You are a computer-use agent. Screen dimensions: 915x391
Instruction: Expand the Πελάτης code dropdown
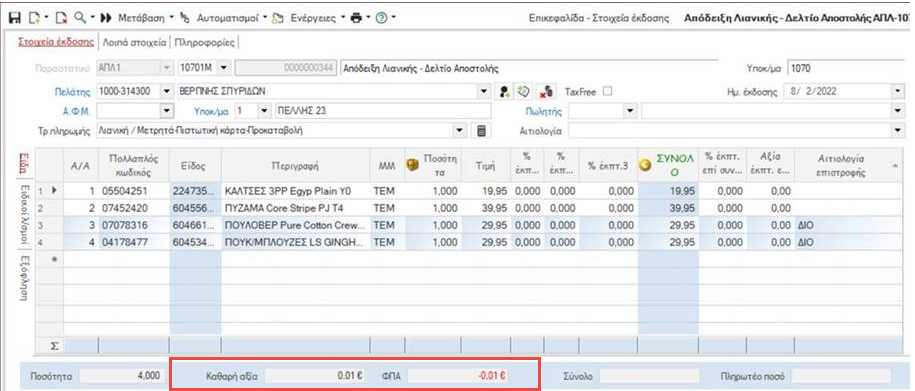167,92
